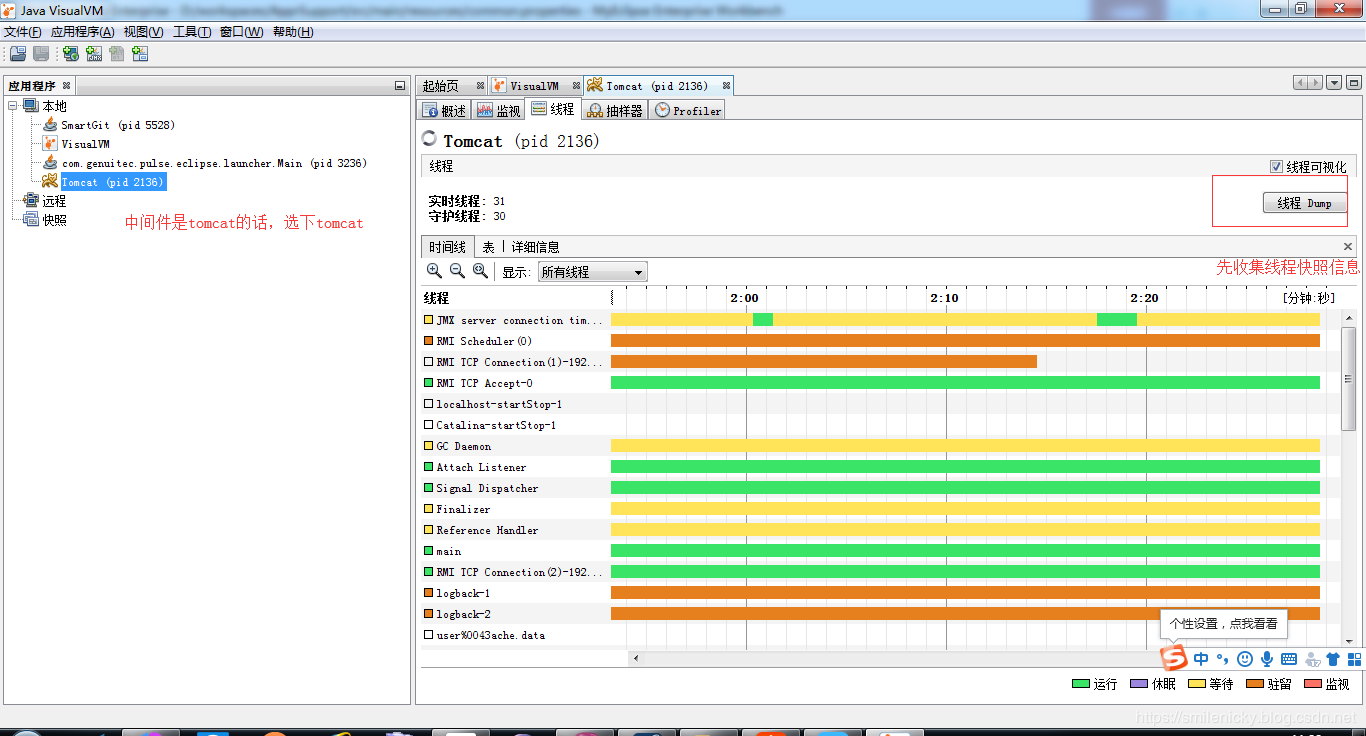Select the 快照 tree node
This screenshot has height=736, width=1366.
54,220
